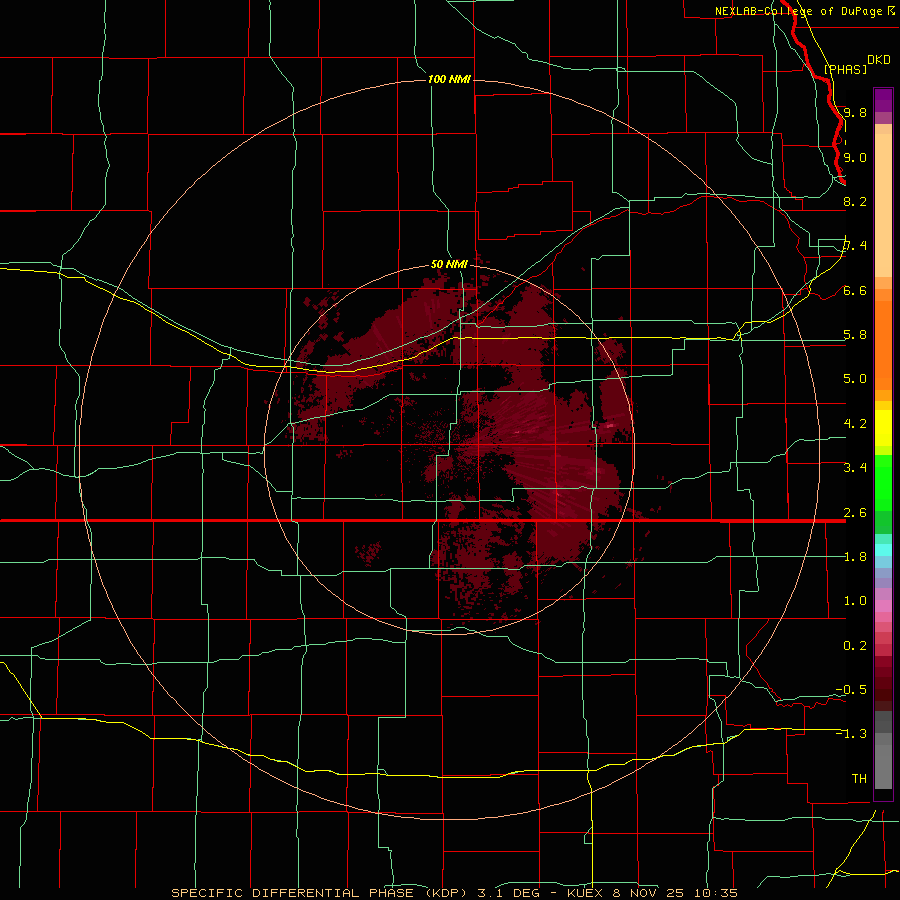Click the 1.0 value on the color scale
This screenshot has height=900, width=900.
[855, 601]
